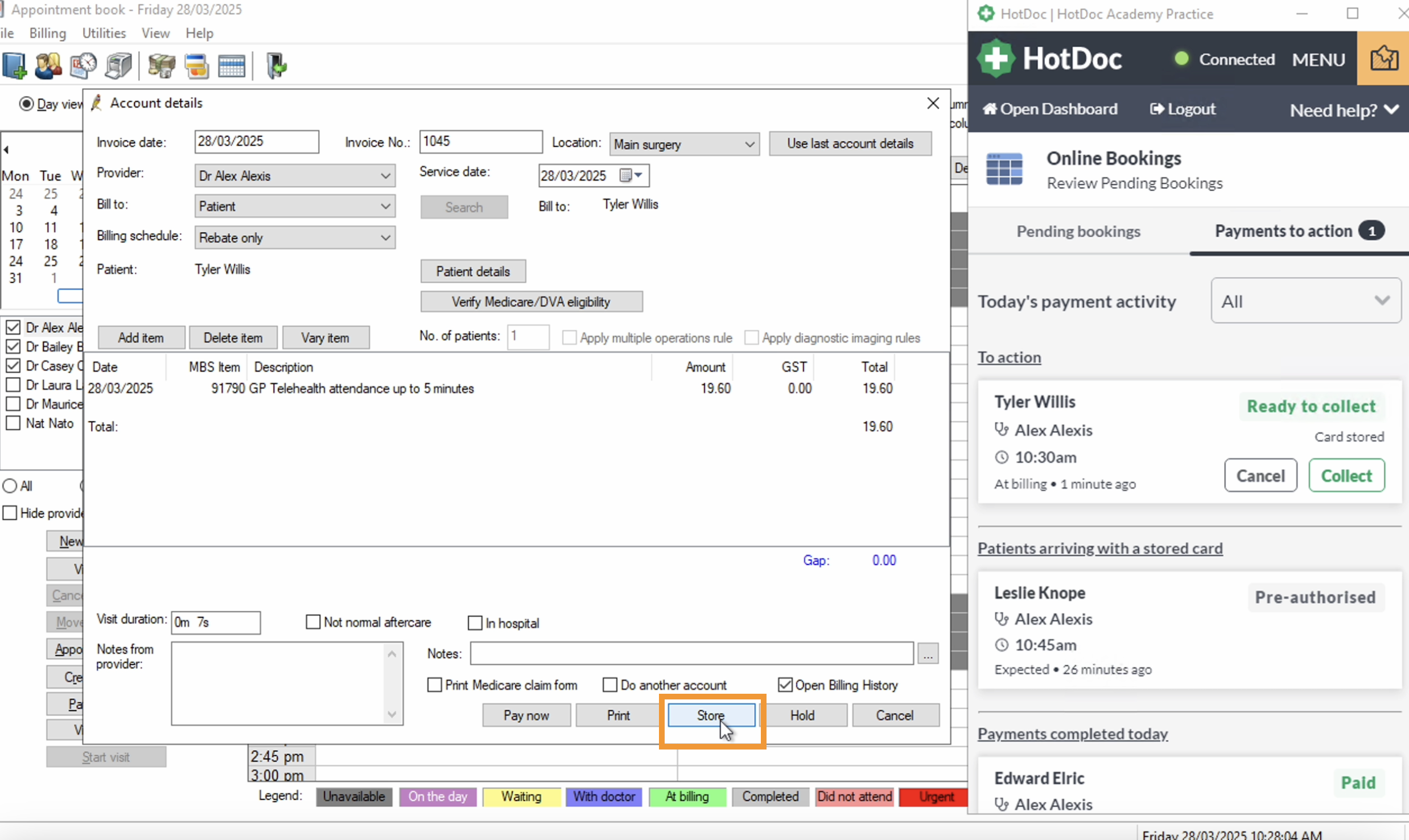Viewport: 1409px width, 840px height.
Task: Open the patients toolbar icon
Action: pyautogui.click(x=48, y=66)
